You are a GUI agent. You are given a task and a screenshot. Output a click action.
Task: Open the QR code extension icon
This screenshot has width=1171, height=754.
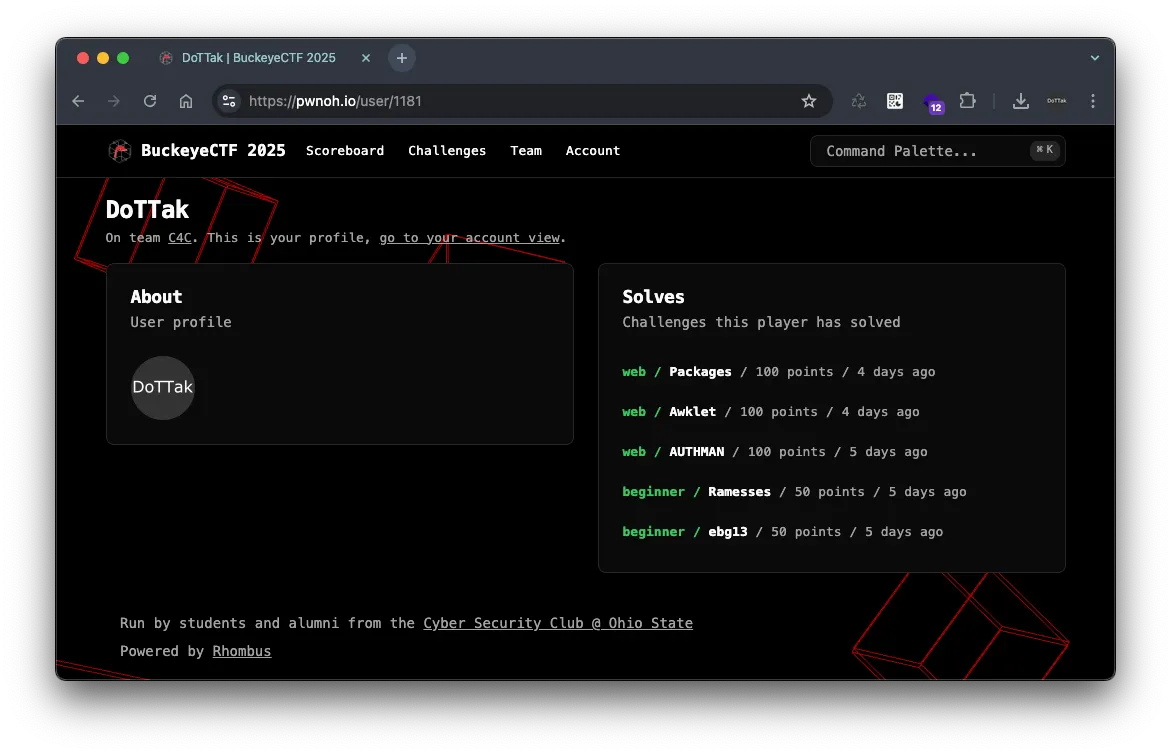click(895, 101)
